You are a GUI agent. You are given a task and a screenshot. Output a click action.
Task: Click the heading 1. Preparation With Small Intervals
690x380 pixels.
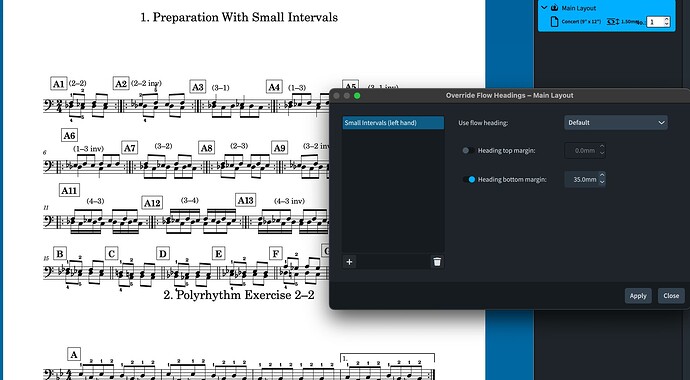coord(239,17)
